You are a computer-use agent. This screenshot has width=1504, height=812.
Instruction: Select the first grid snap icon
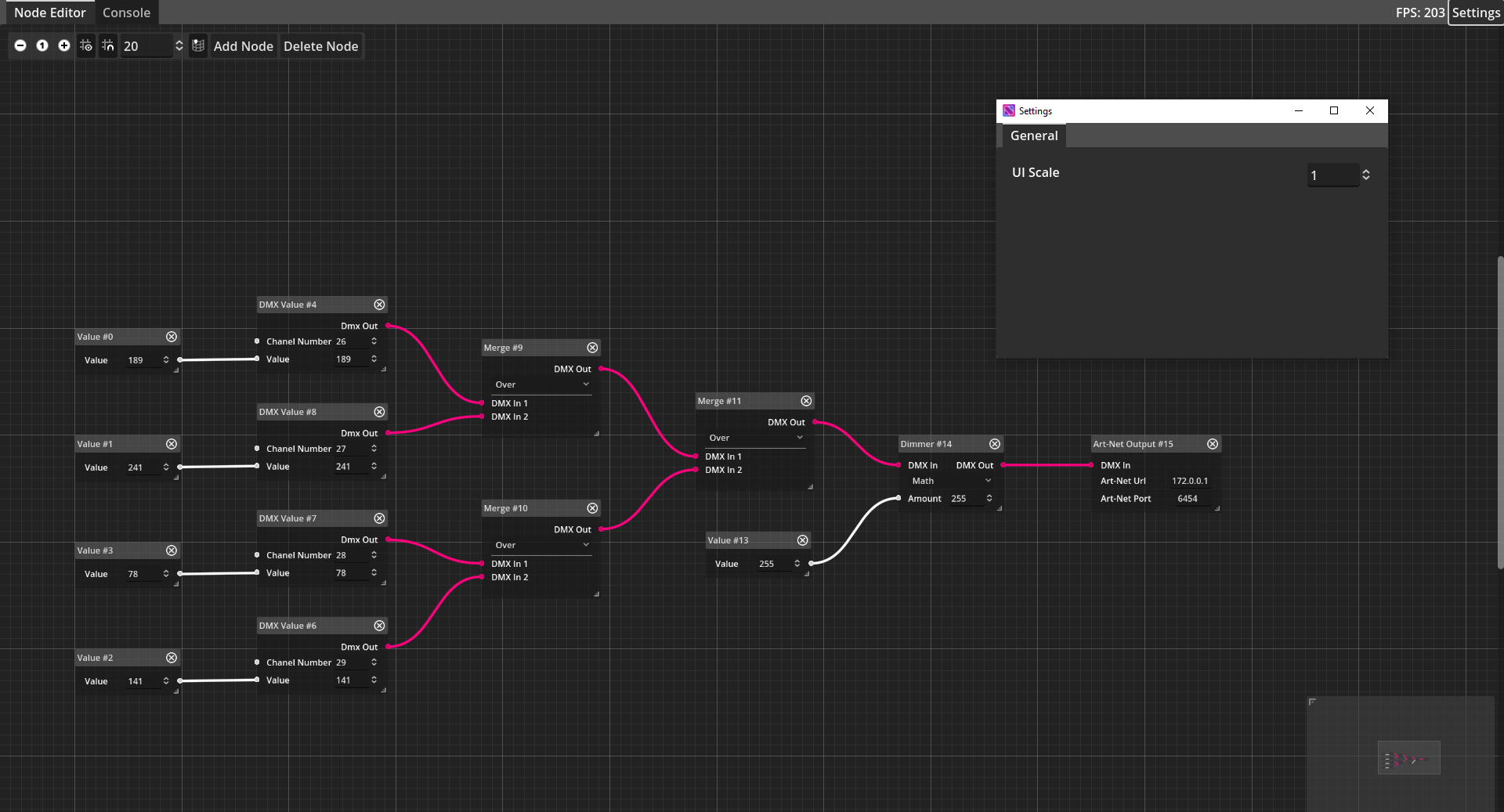pos(86,45)
